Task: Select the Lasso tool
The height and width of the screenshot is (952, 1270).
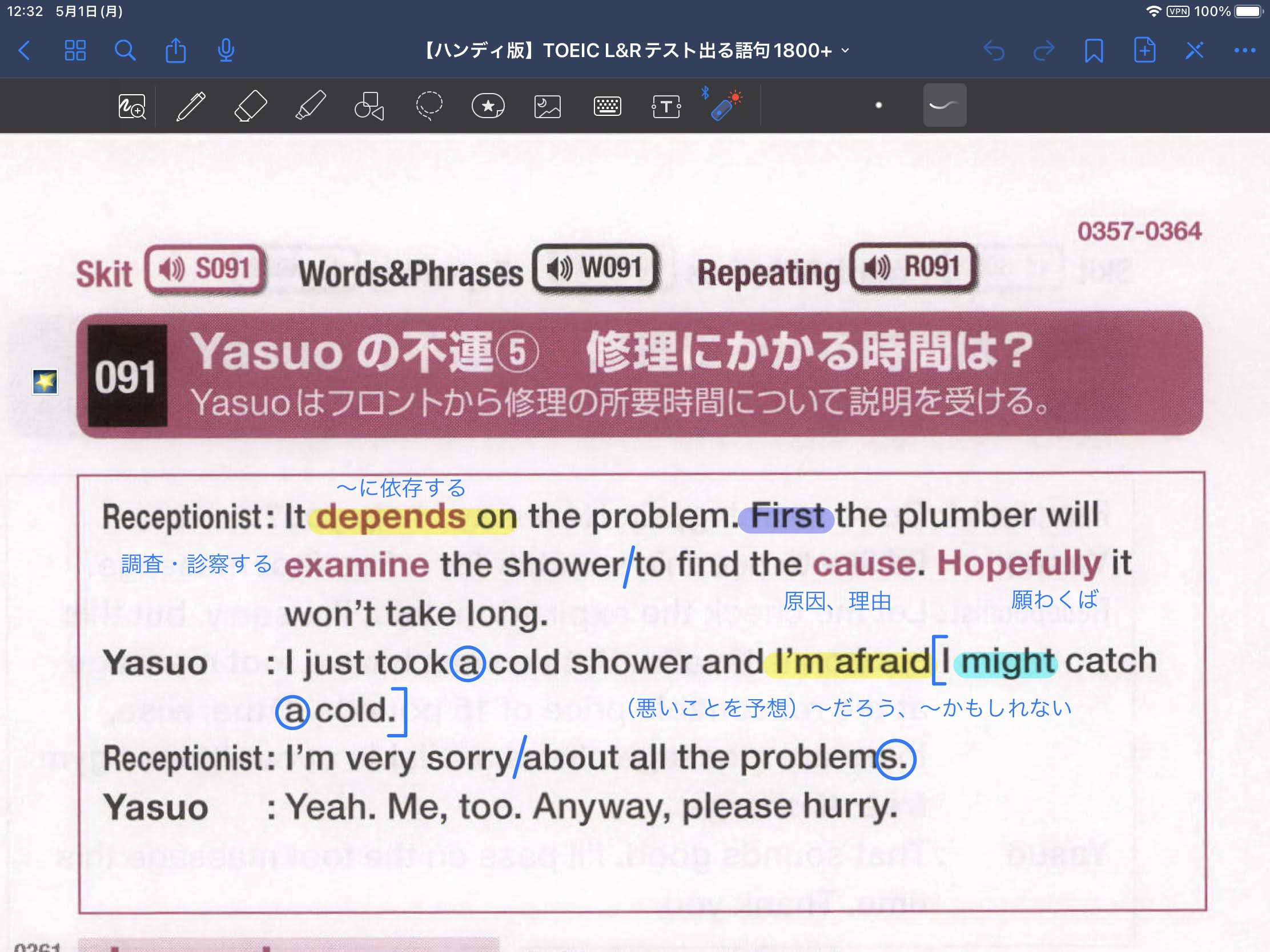Action: tap(429, 106)
